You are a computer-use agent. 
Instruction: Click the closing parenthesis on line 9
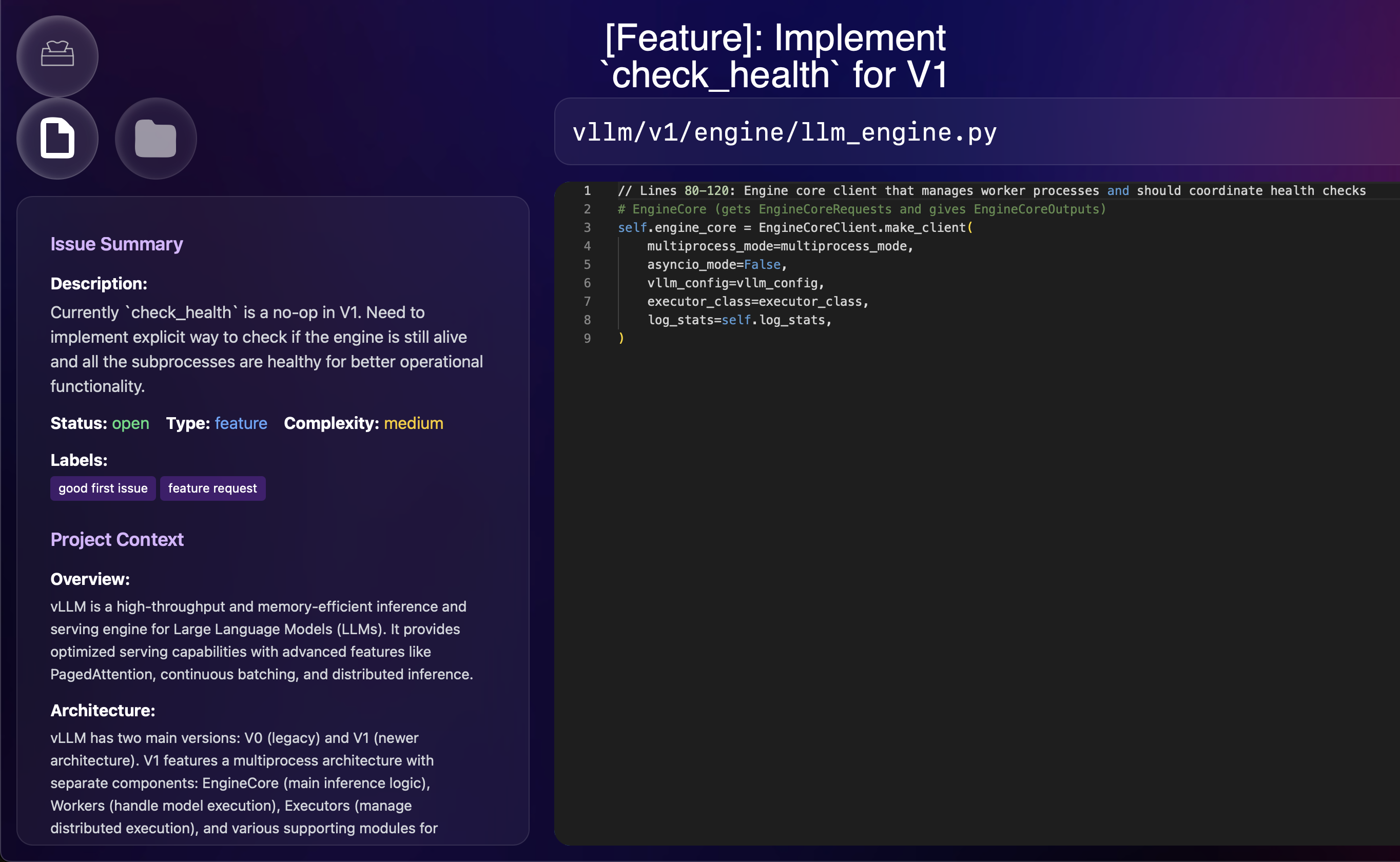point(621,338)
